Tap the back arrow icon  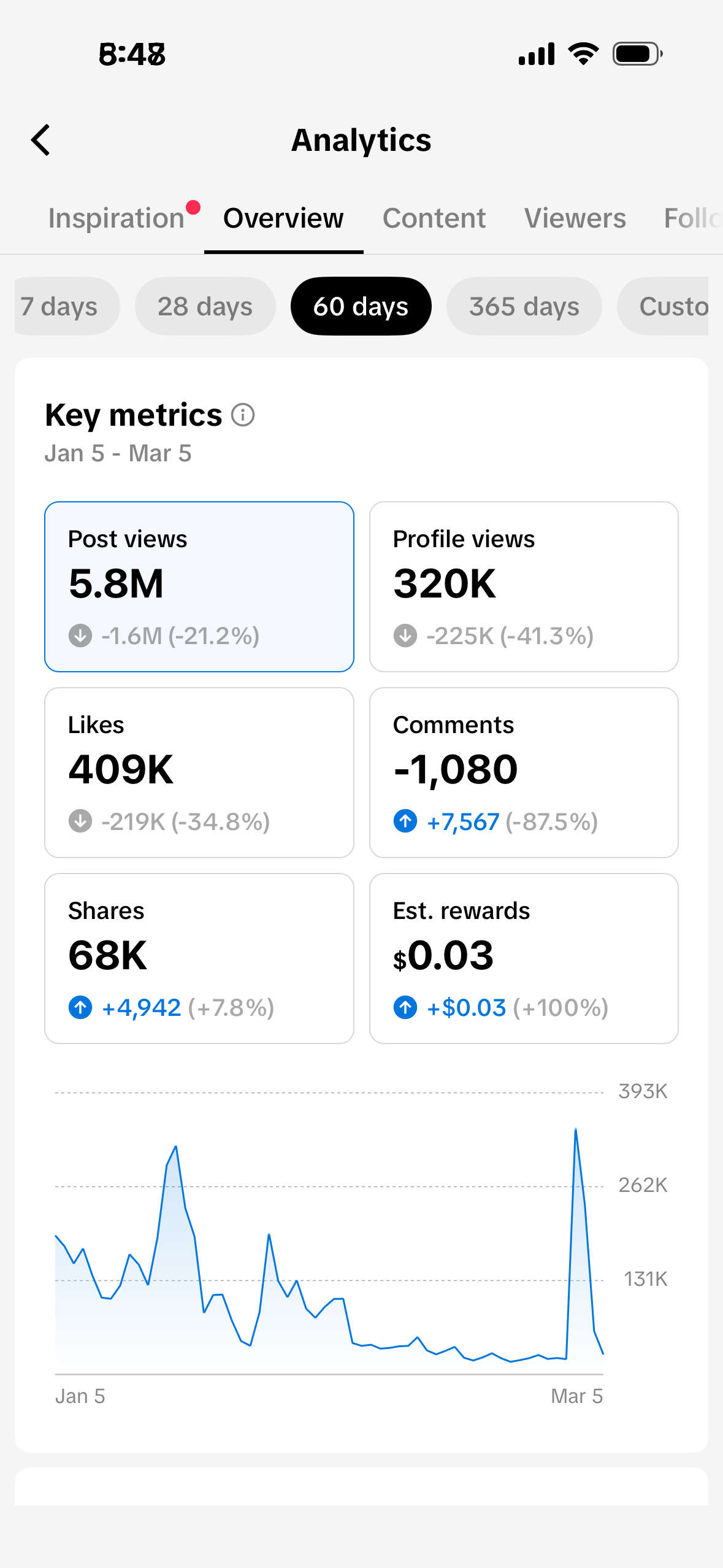click(x=40, y=140)
